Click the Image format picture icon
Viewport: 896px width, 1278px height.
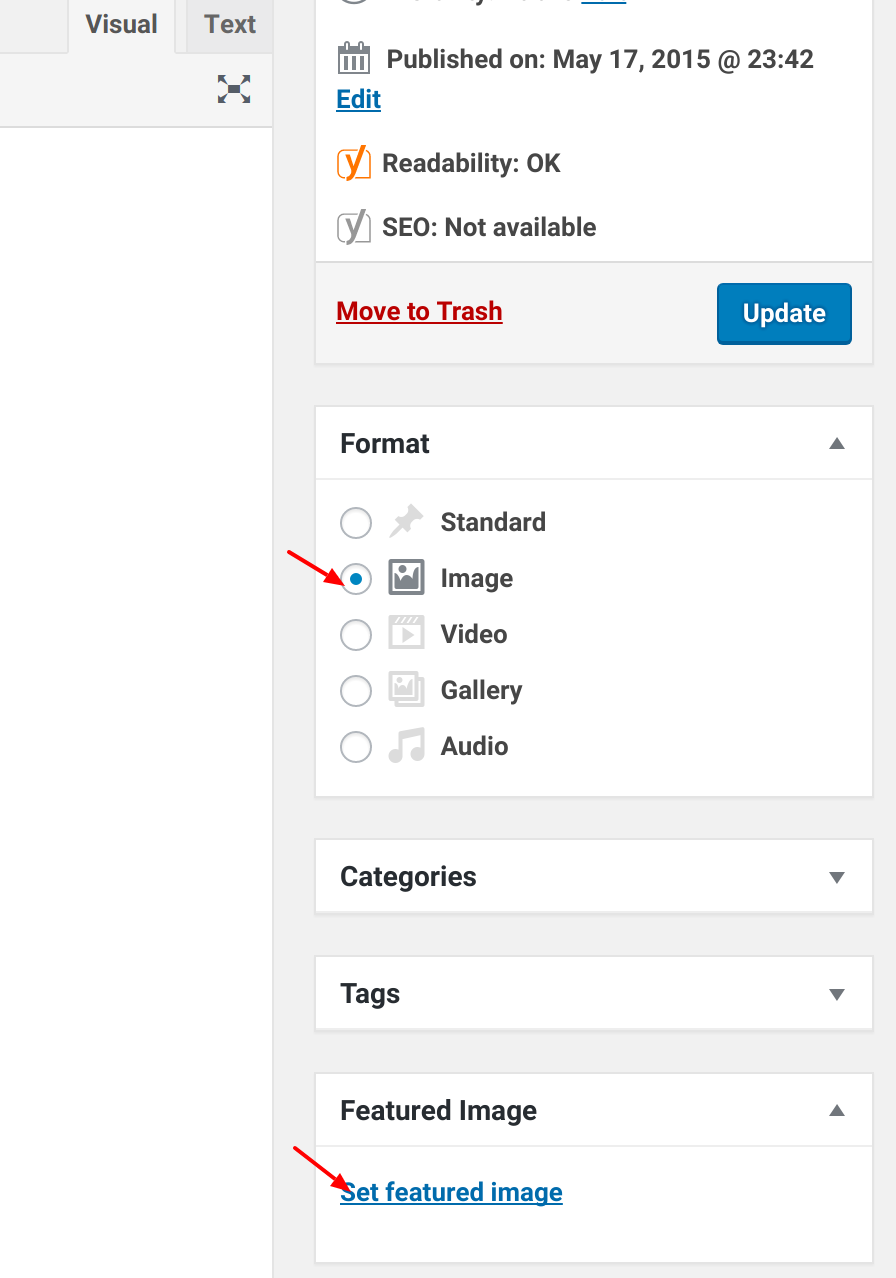(406, 578)
